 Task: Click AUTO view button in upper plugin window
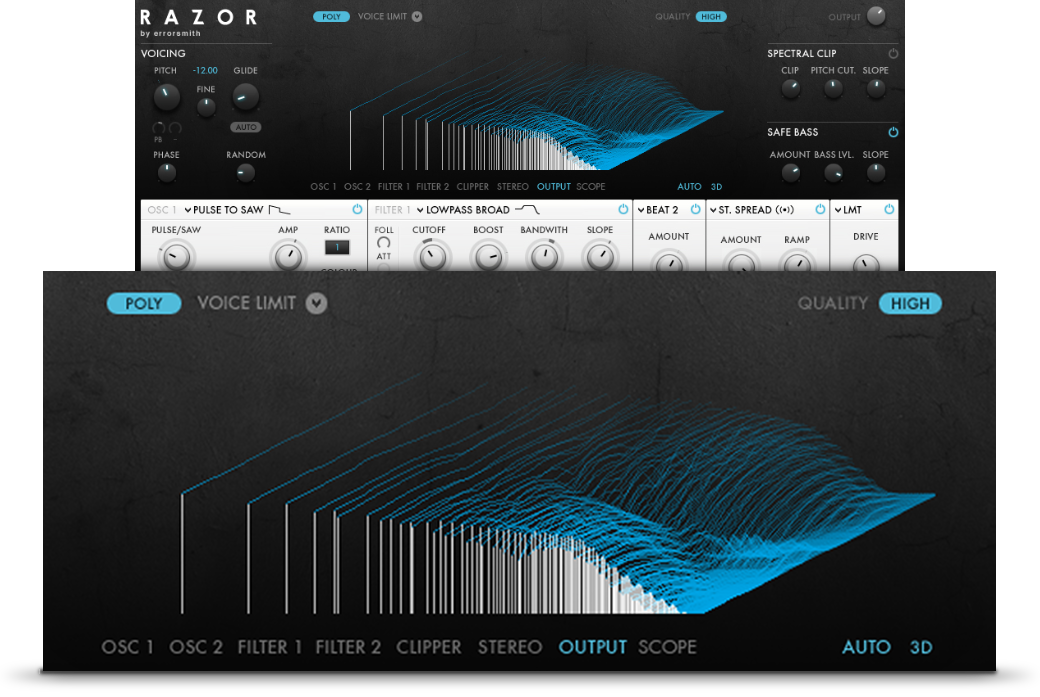click(x=689, y=187)
